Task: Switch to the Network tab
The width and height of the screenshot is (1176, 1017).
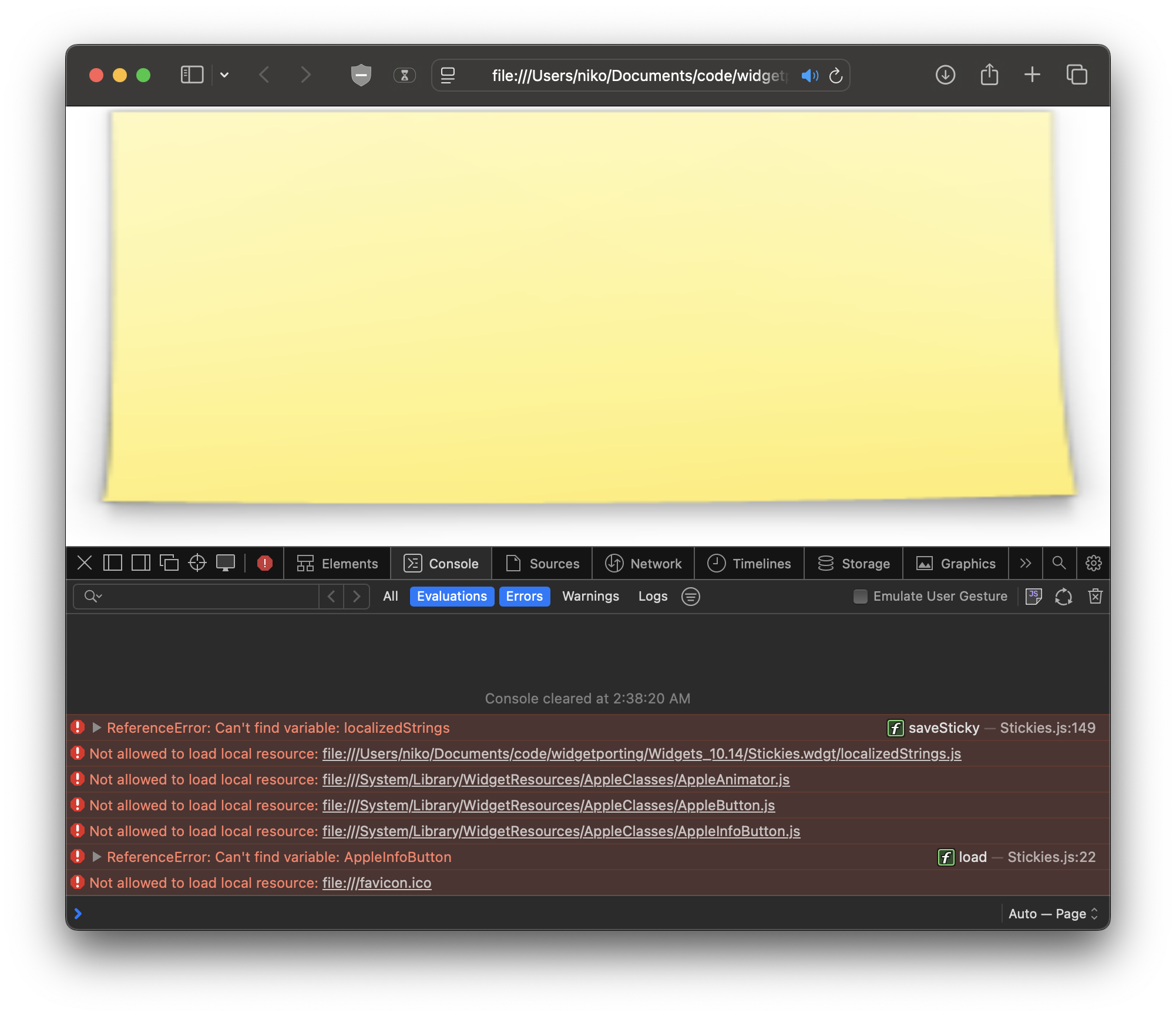Action: tap(643, 564)
